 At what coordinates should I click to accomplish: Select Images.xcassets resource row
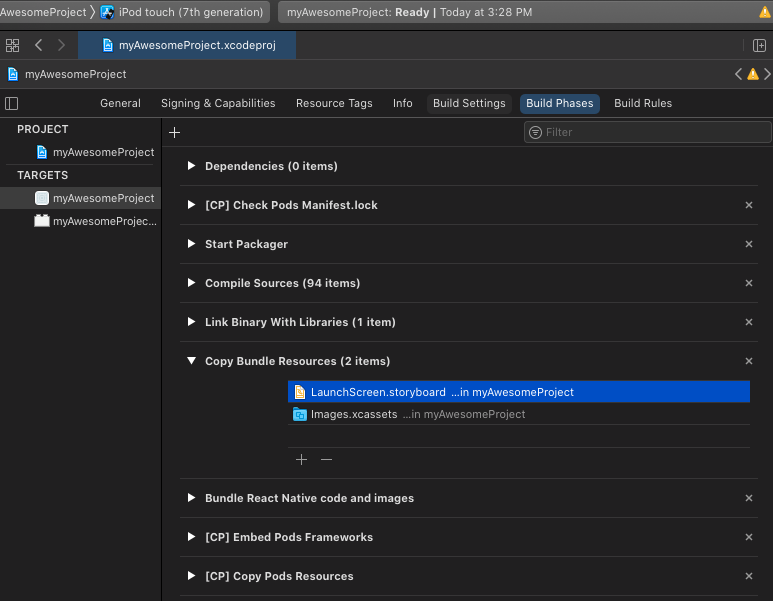coord(519,414)
